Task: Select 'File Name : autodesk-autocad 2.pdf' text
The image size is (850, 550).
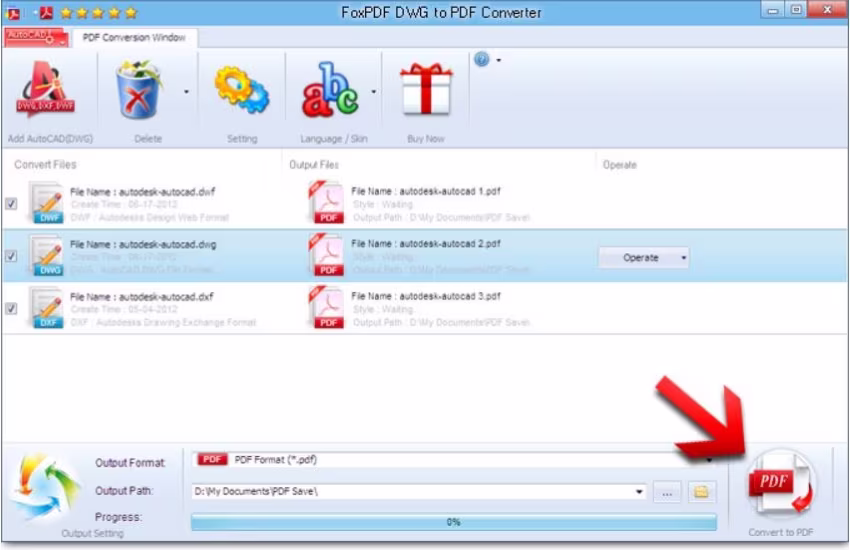Action: click(x=426, y=244)
